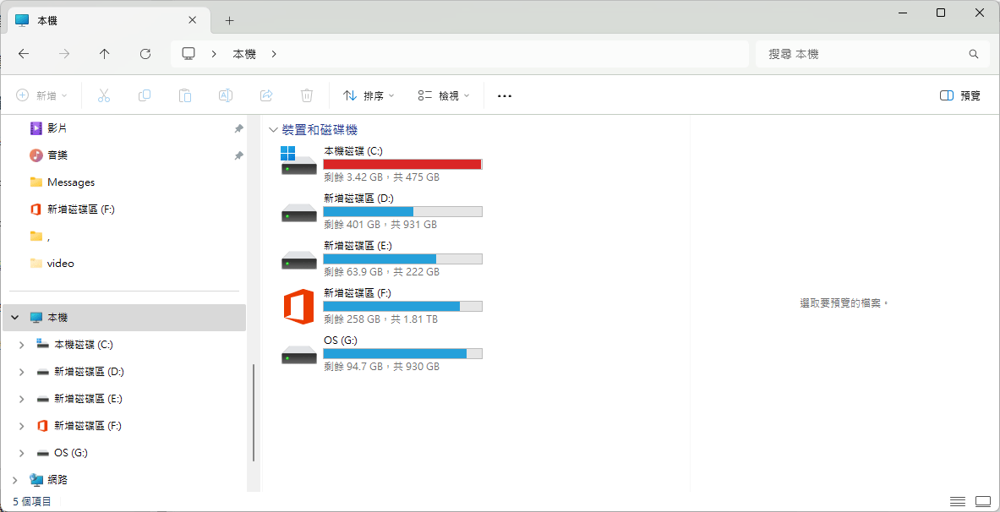Open the Messages folder in sidebar
The width and height of the screenshot is (1000, 512).
coord(70,183)
